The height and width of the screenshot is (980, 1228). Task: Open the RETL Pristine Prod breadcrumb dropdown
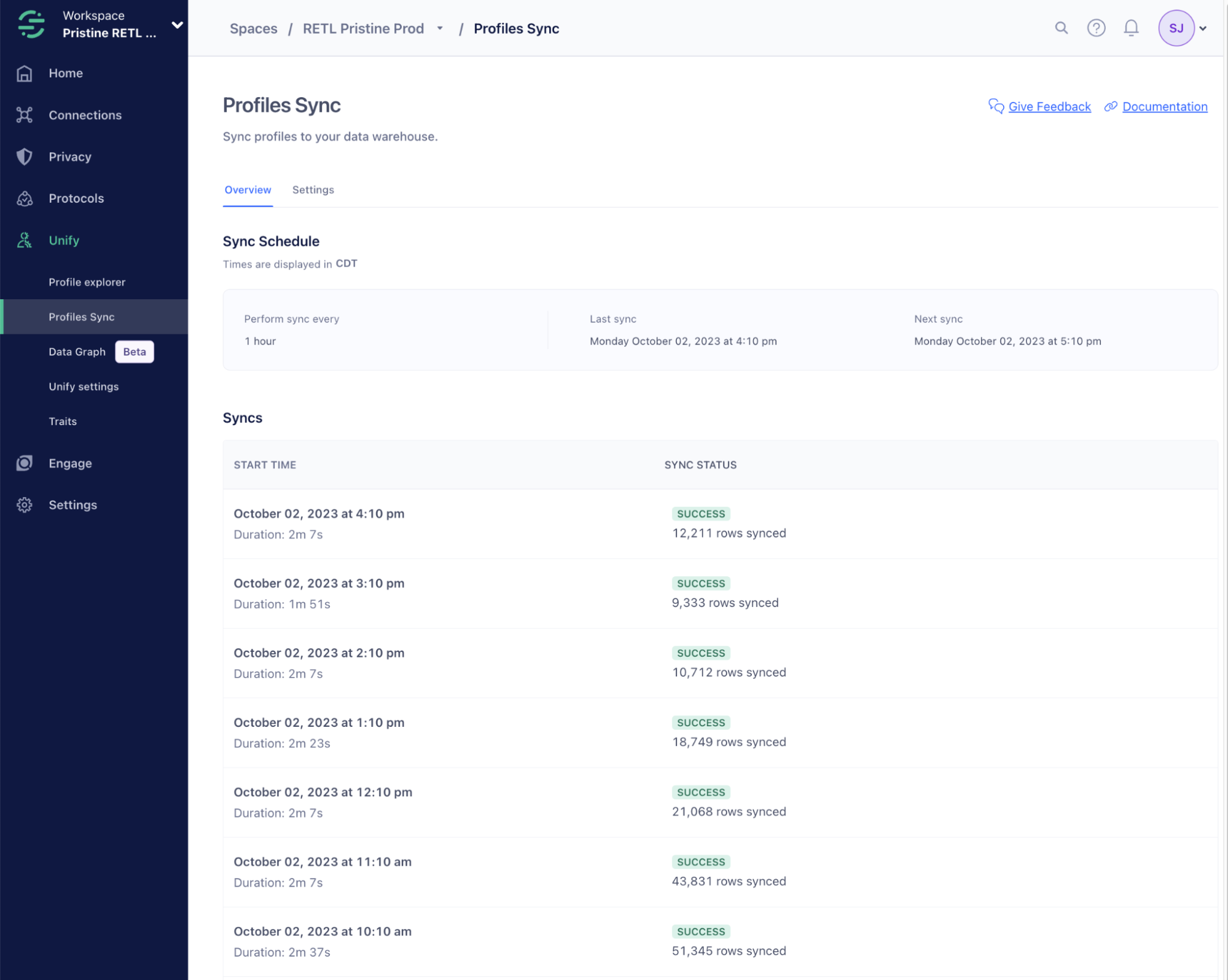[x=439, y=28]
